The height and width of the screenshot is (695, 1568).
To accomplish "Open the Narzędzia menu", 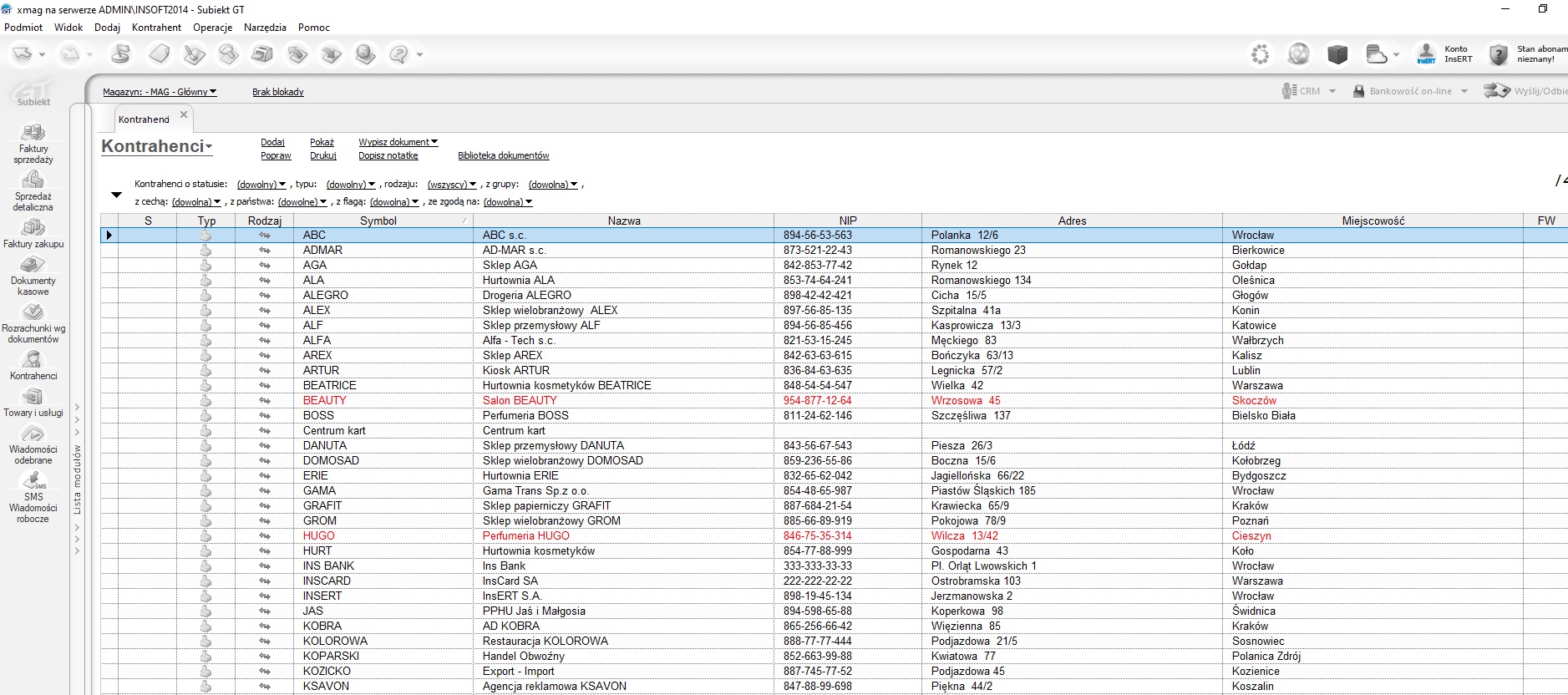I will [265, 28].
